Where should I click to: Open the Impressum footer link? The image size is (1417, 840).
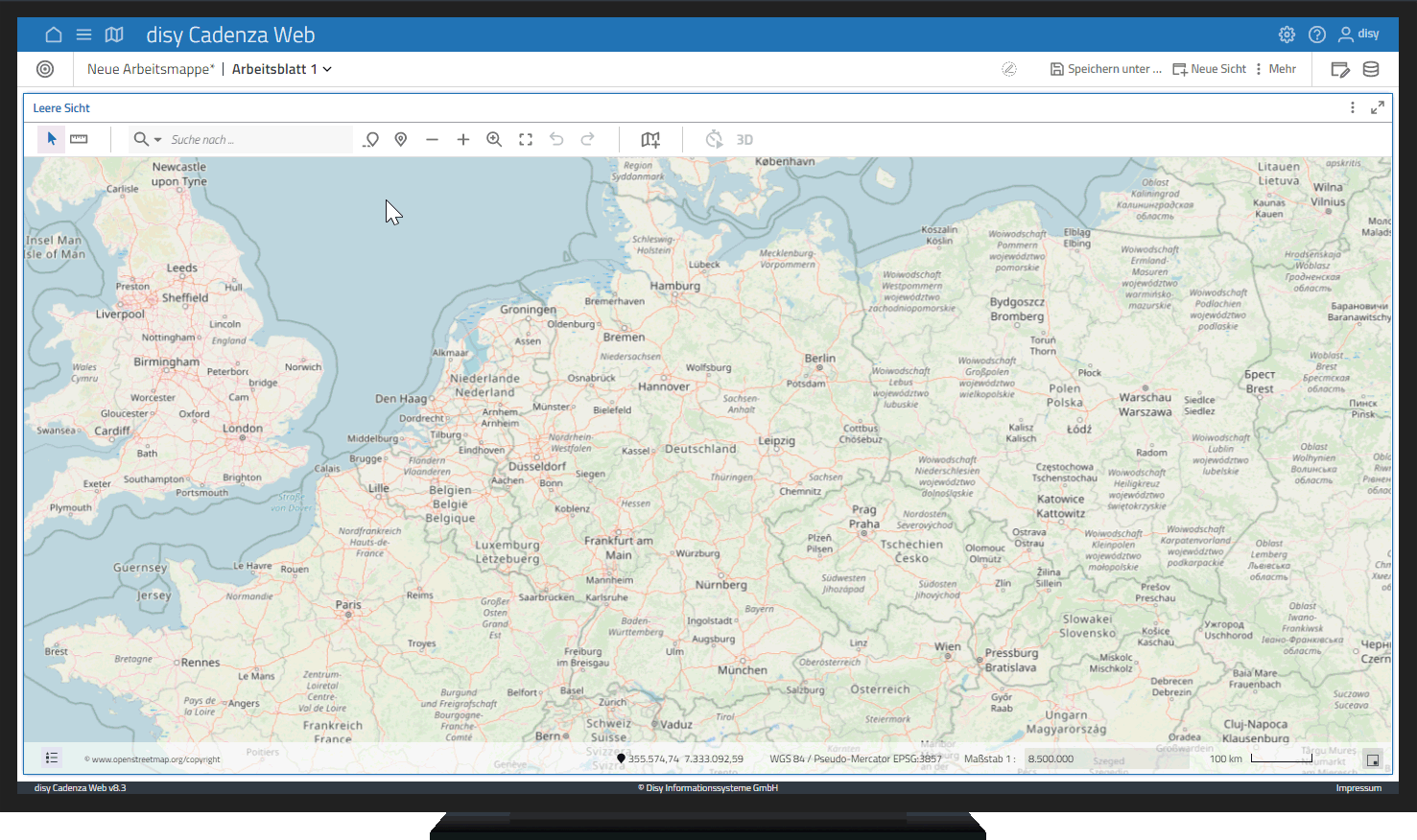point(1358,788)
